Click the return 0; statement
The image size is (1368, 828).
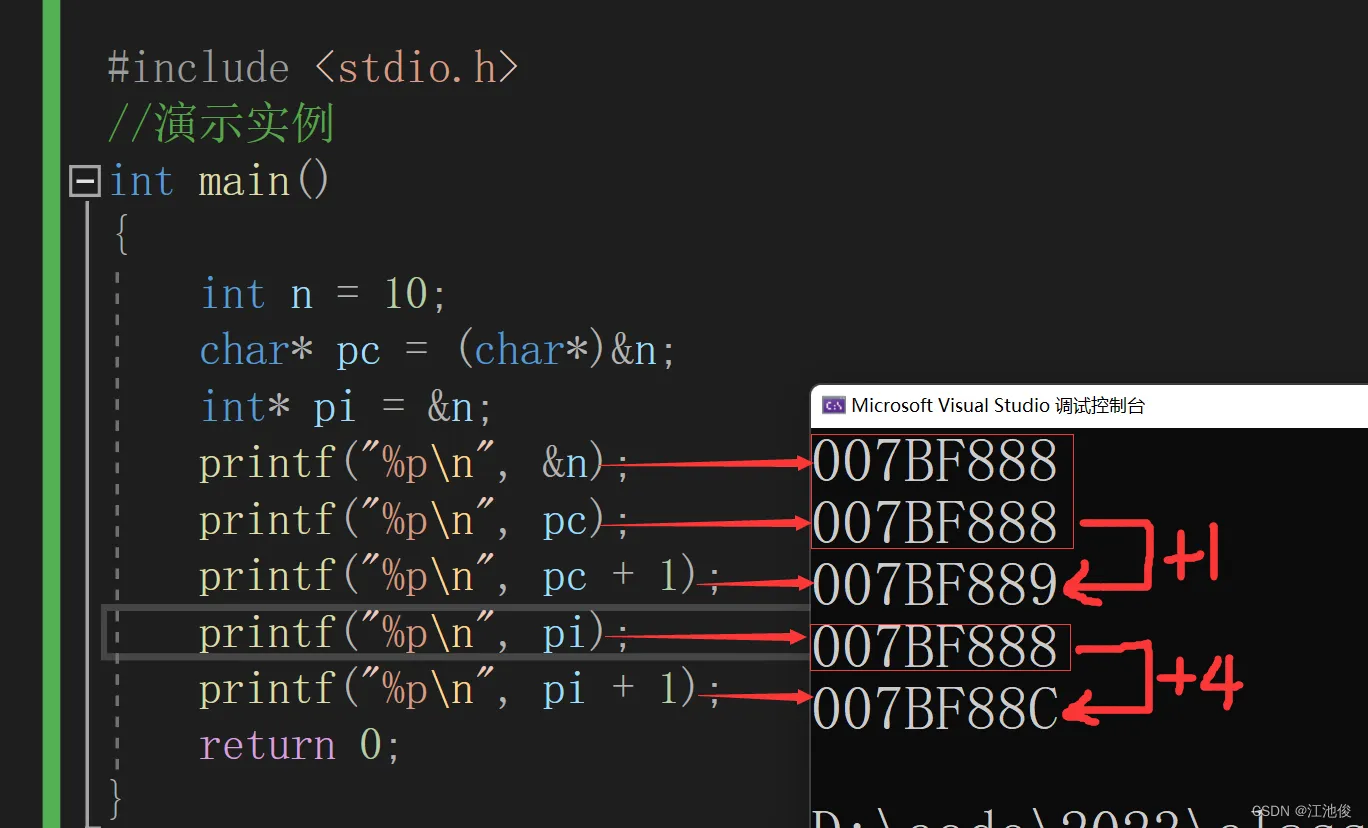pyautogui.click(x=300, y=746)
